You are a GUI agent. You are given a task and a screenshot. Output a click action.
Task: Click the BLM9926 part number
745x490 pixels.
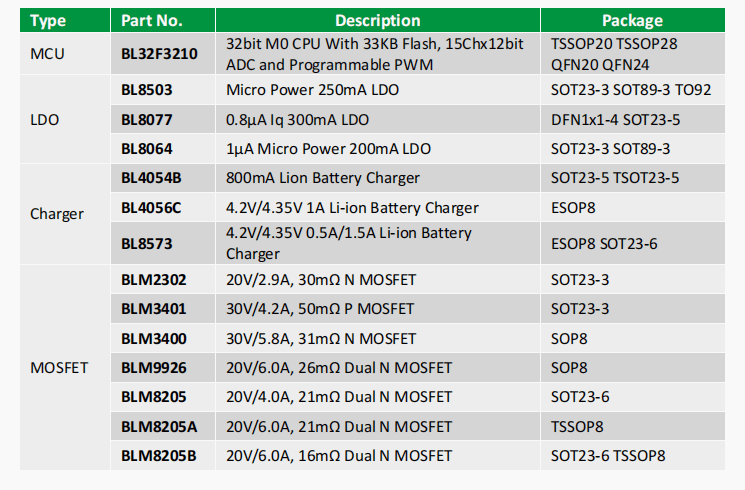[153, 367]
